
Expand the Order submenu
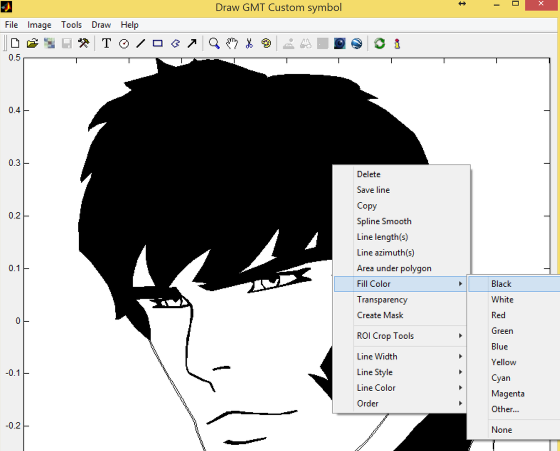[x=401, y=404]
